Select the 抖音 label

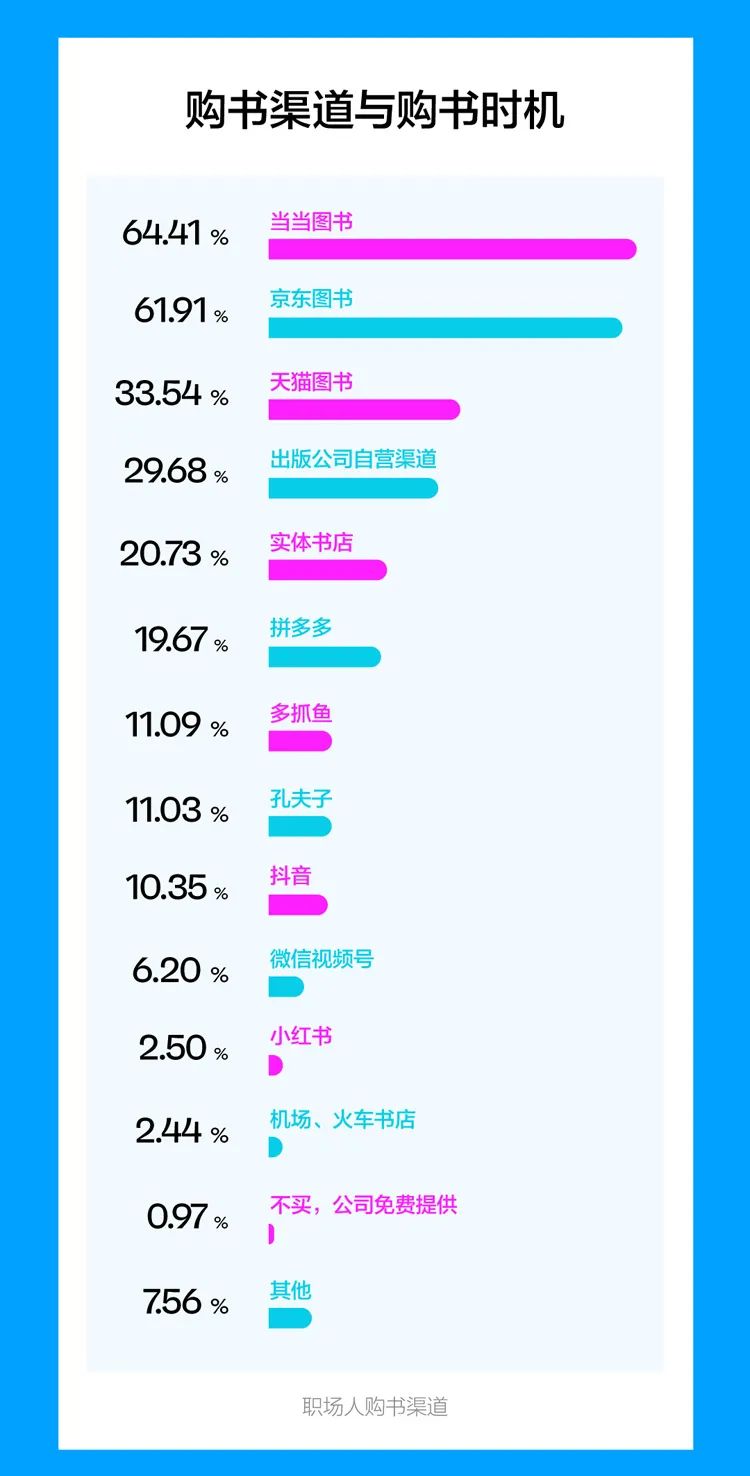[291, 876]
